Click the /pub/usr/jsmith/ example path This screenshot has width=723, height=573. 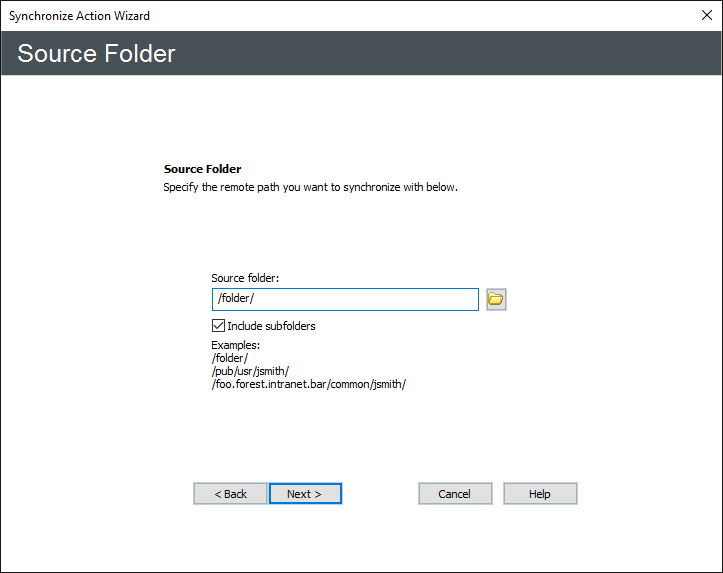pos(250,371)
